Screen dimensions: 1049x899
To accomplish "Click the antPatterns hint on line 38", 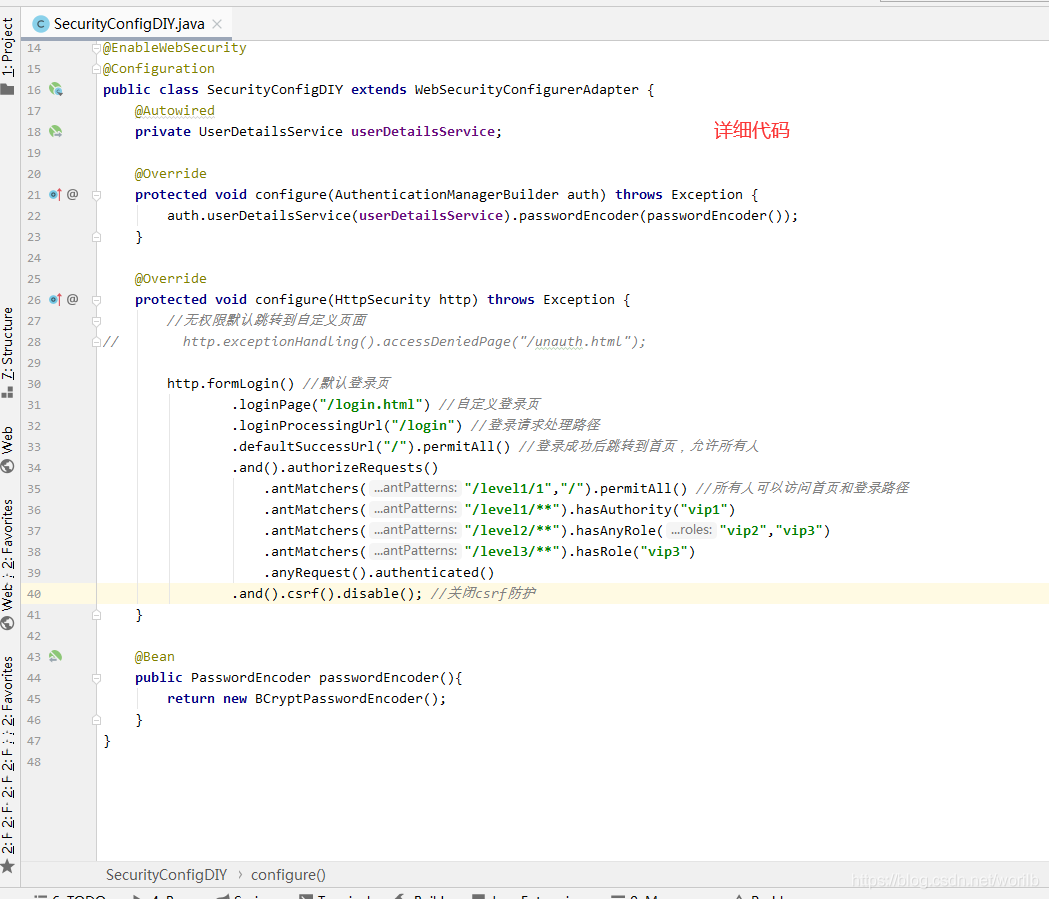I will tap(415, 551).
